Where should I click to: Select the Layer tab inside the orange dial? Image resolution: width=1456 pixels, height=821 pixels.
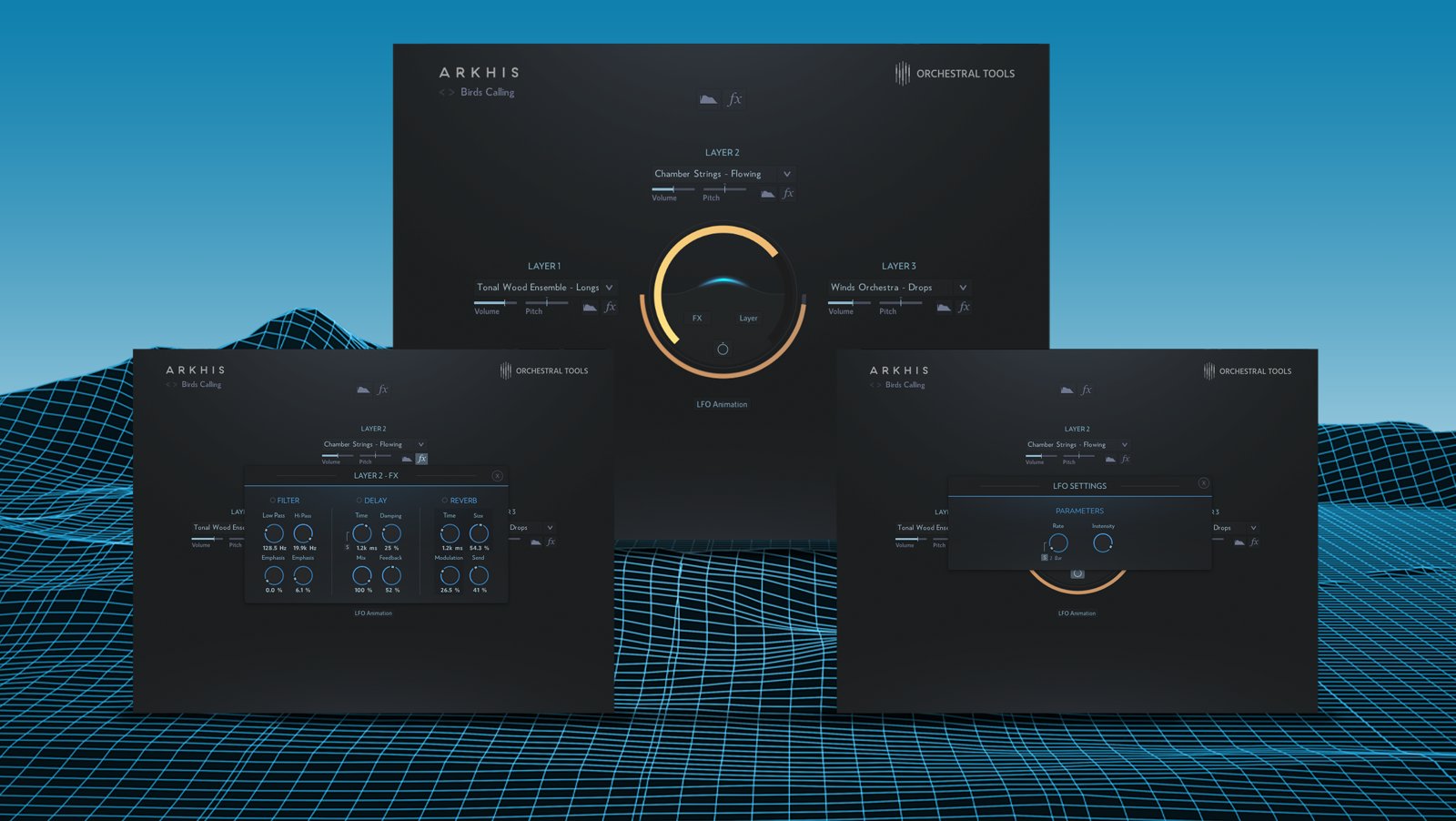coord(748,319)
